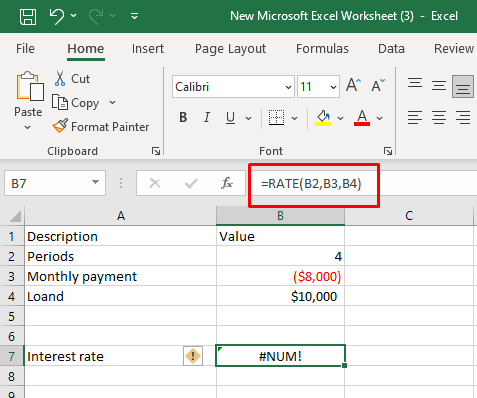Image resolution: width=477 pixels, height=398 pixels.
Task: Open the Font dialog launcher
Action: click(x=388, y=151)
